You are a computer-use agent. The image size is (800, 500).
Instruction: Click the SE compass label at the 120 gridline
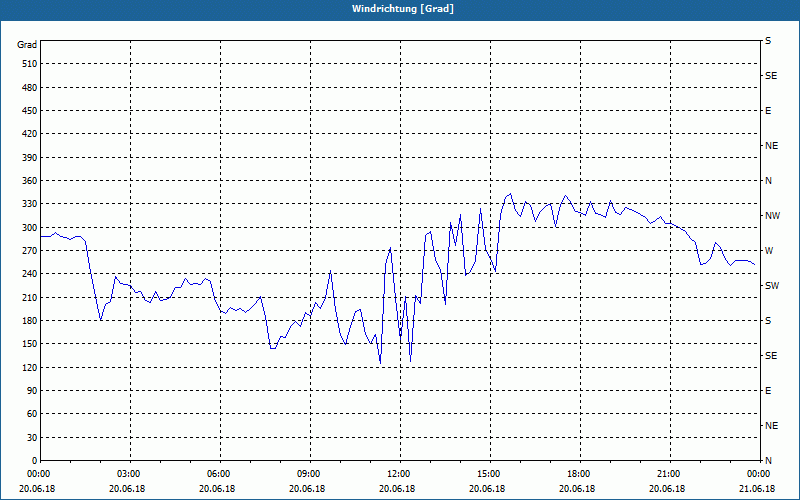[x=771, y=356]
